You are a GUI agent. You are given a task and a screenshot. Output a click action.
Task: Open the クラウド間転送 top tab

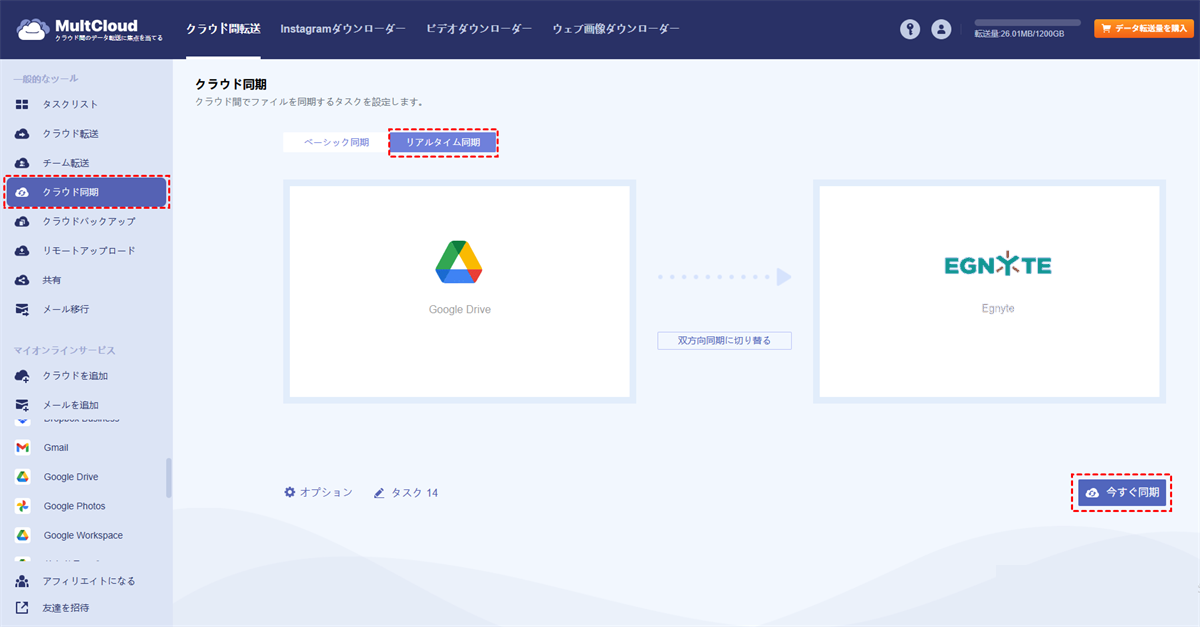click(223, 29)
